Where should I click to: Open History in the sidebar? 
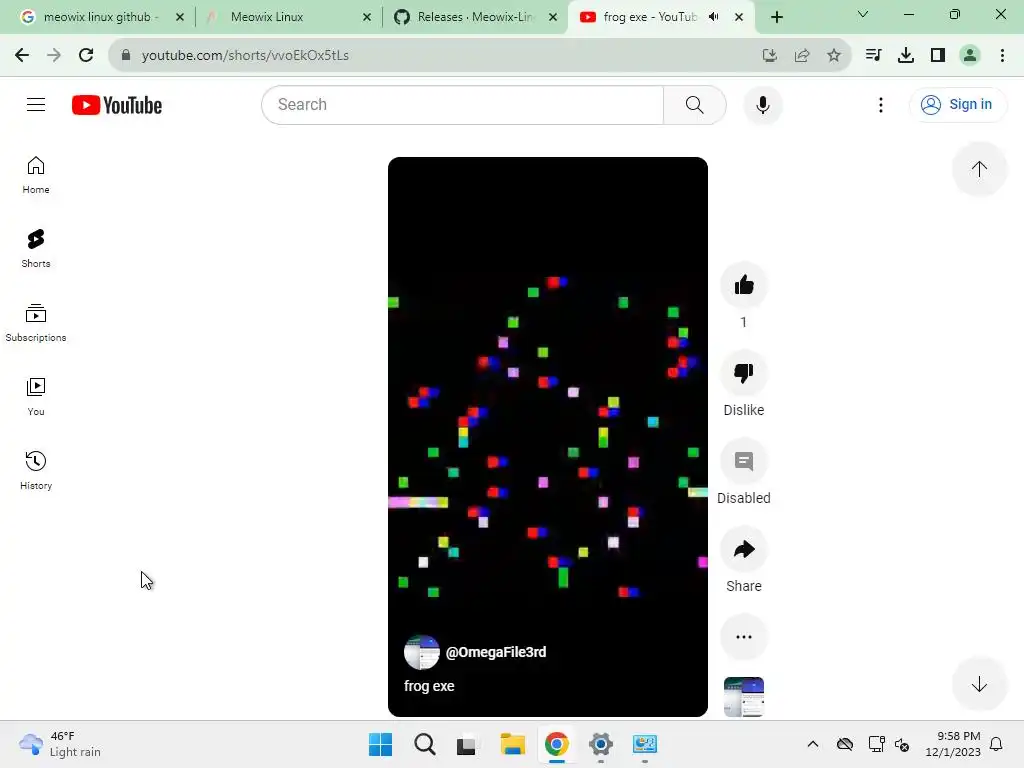pyautogui.click(x=36, y=470)
